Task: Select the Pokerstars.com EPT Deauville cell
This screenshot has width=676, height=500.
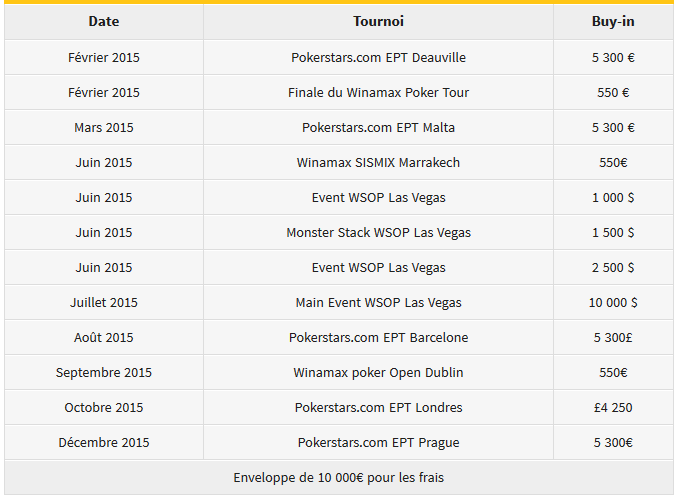Action: click(378, 57)
